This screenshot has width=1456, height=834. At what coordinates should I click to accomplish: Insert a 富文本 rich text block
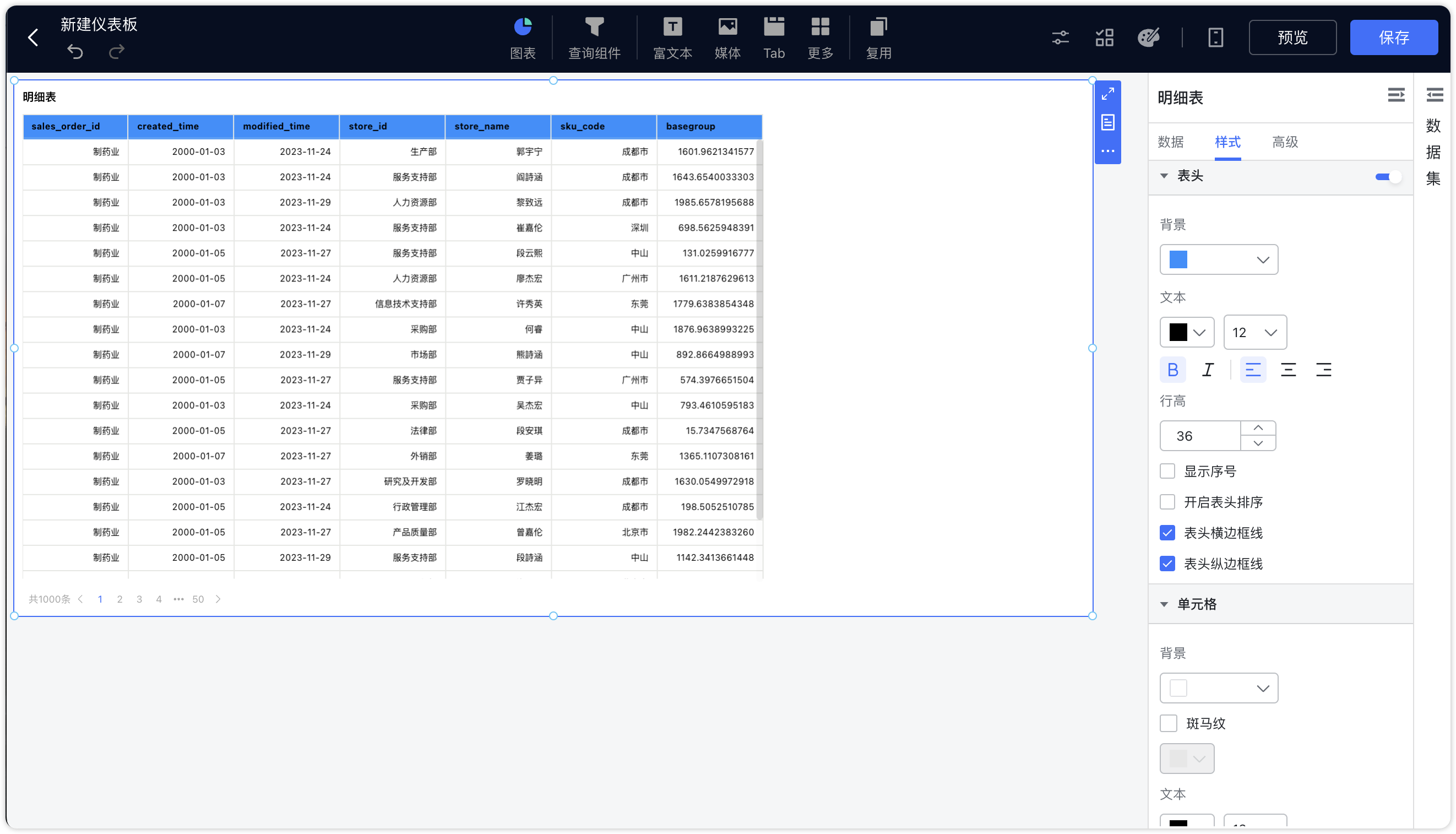coord(673,39)
